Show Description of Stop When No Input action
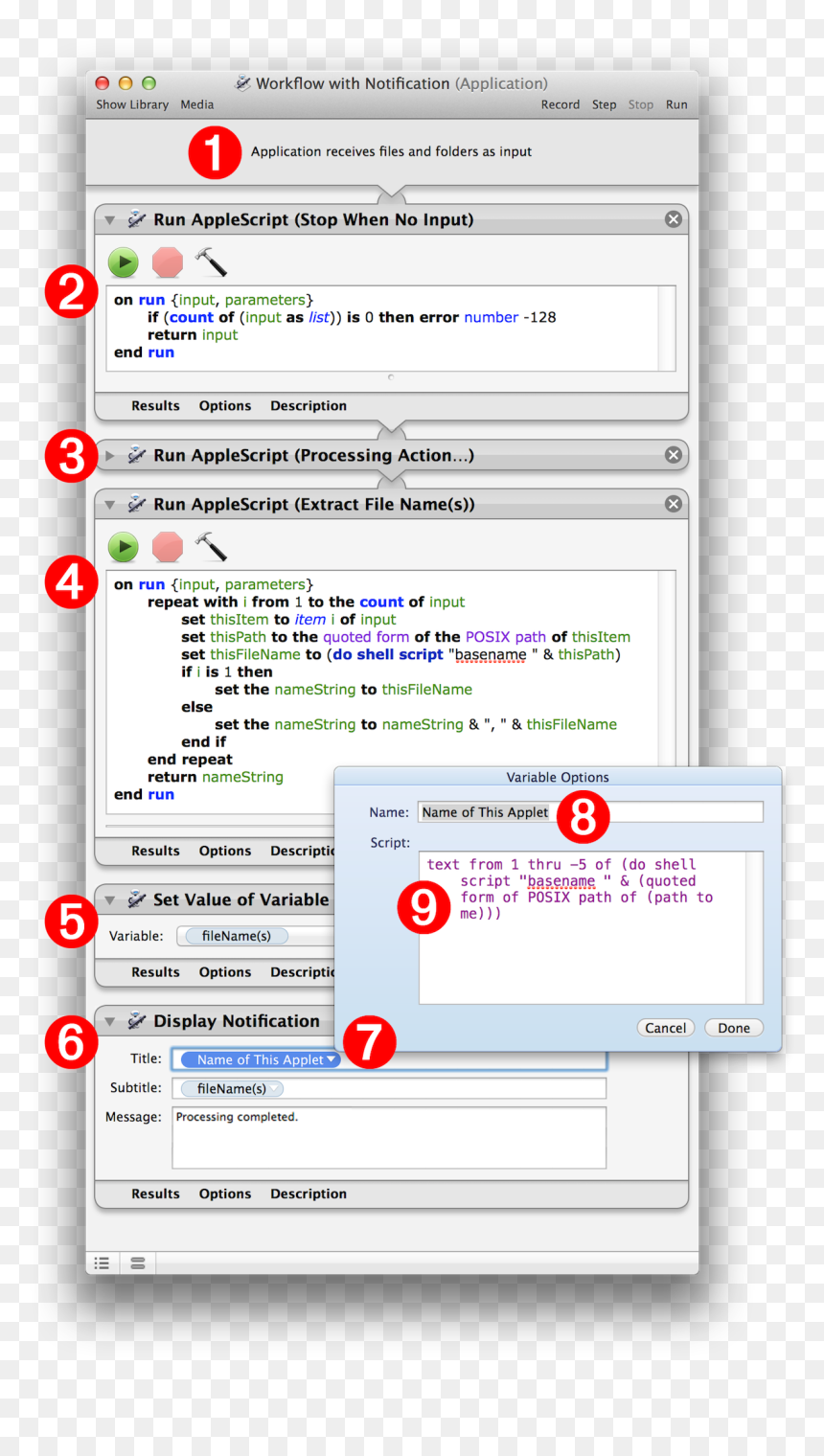 [x=309, y=406]
